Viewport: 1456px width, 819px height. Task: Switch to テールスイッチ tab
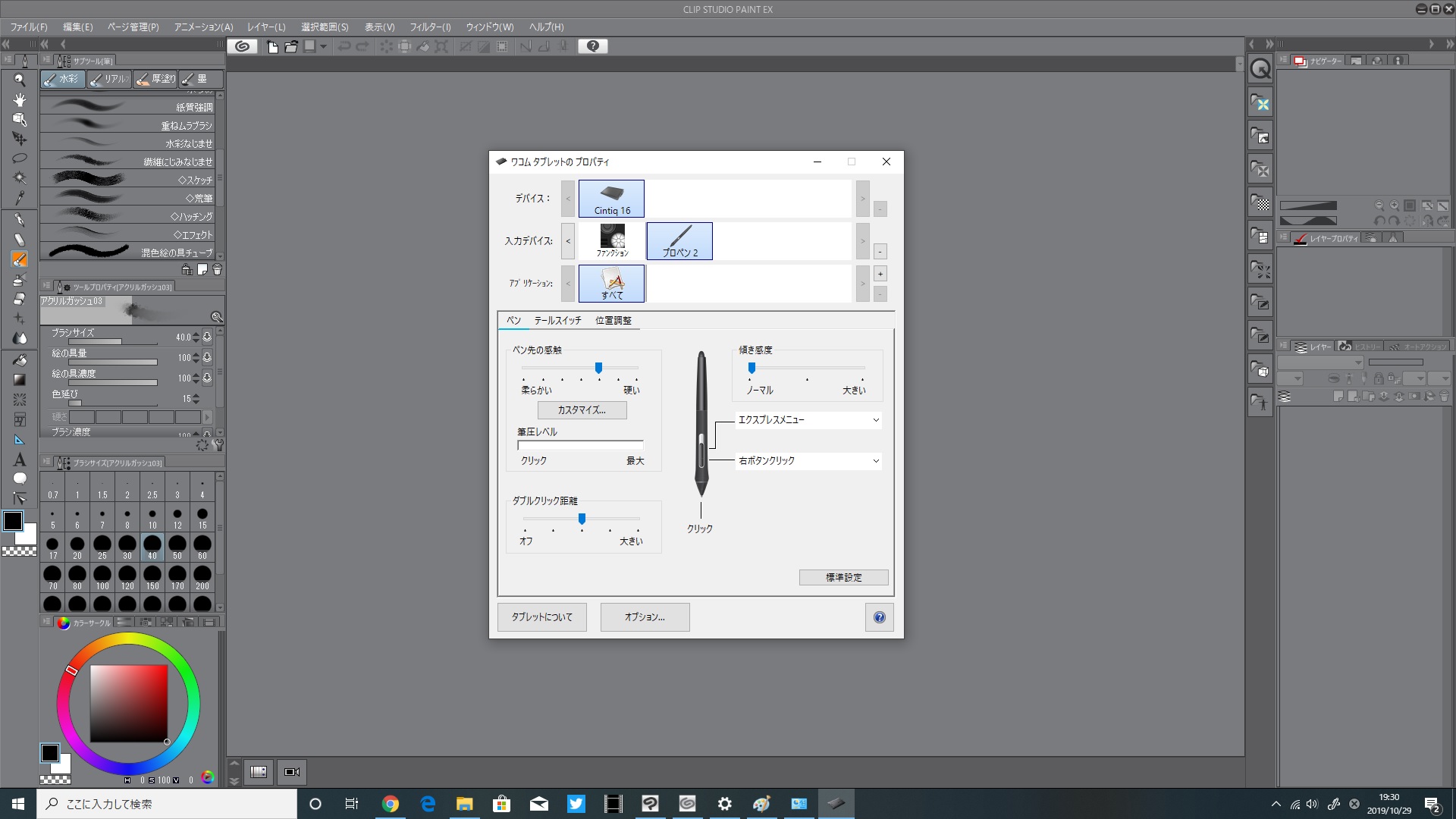(557, 321)
